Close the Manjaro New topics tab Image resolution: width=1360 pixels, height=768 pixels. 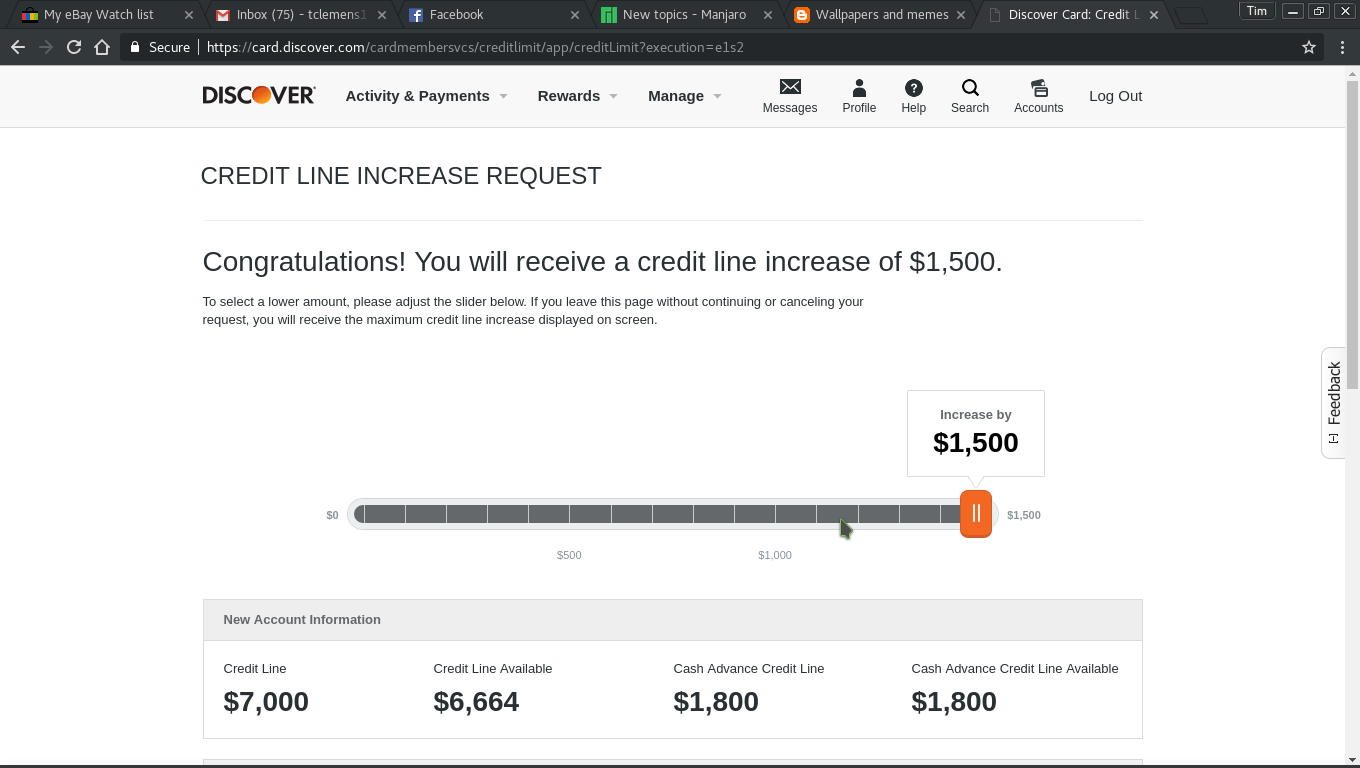768,15
